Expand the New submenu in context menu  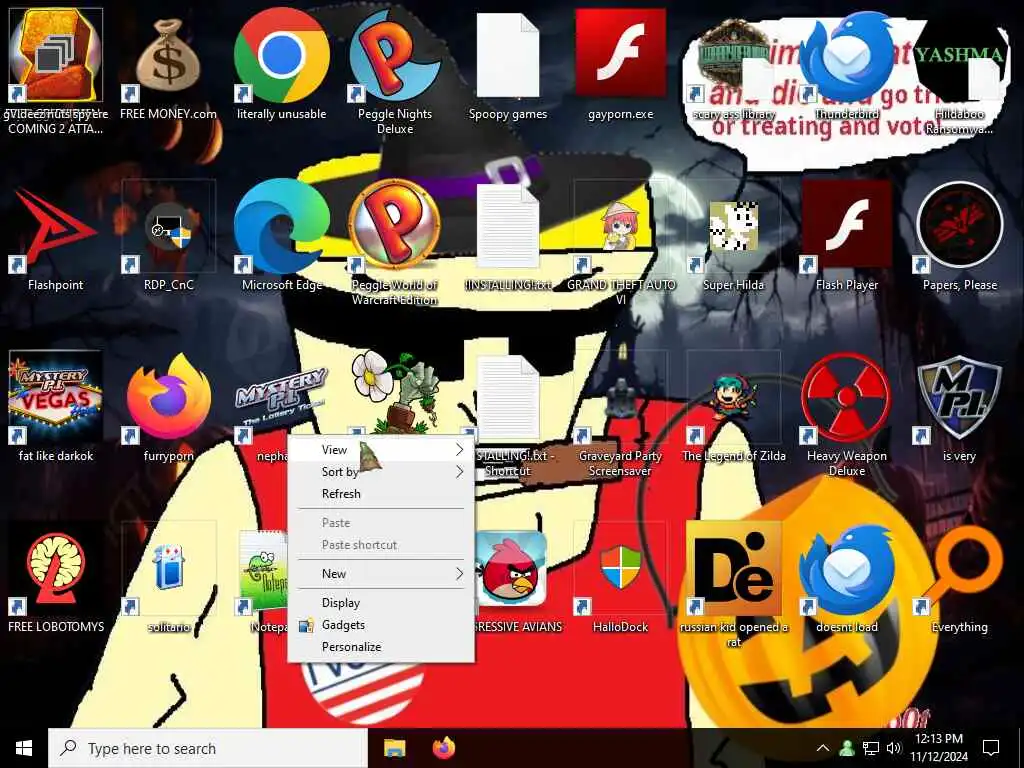click(381, 573)
